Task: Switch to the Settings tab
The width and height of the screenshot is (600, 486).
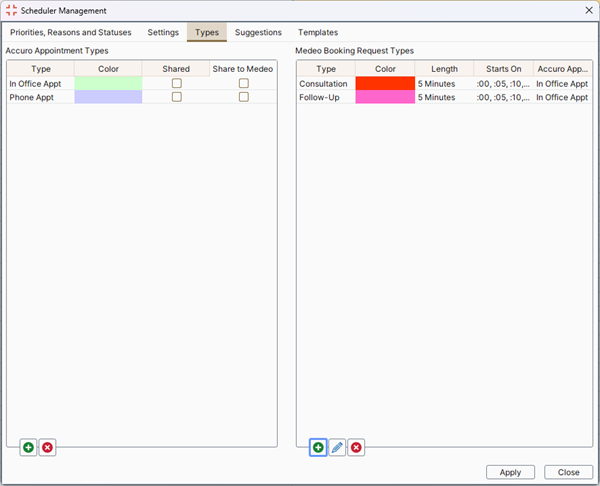Action: [x=163, y=32]
